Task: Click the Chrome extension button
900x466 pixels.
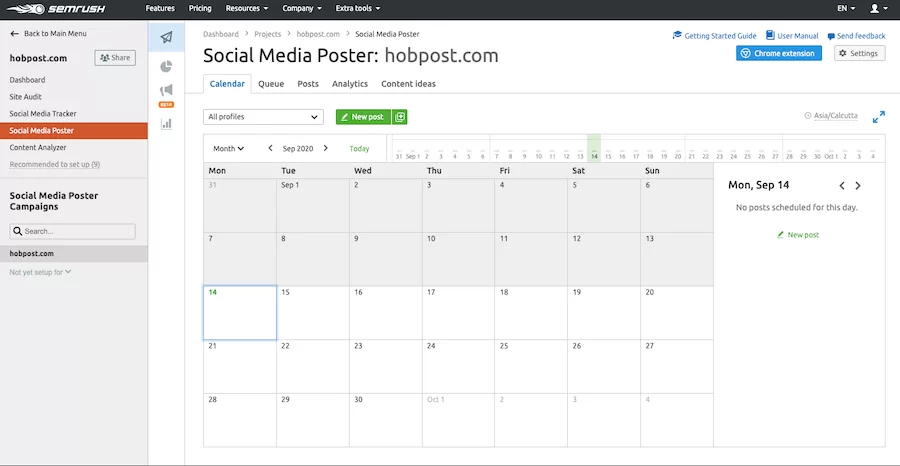Action: point(779,53)
